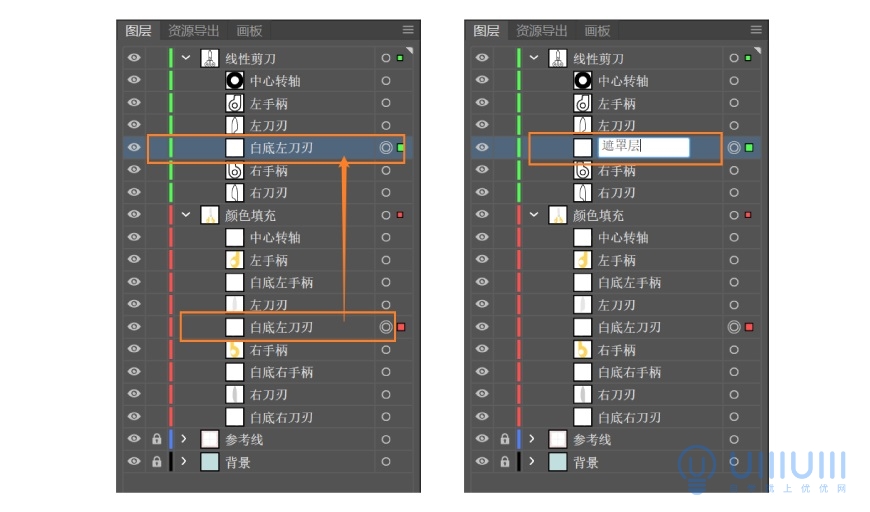
Task: Click red selection square of 颜色填充 in left panel
Action: click(x=400, y=215)
